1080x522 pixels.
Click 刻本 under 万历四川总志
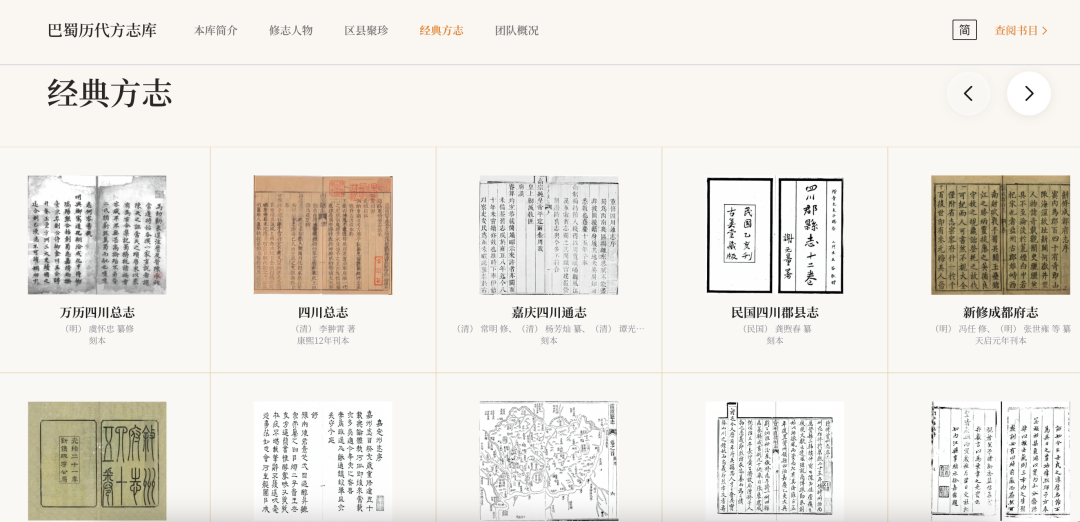tap(97, 340)
